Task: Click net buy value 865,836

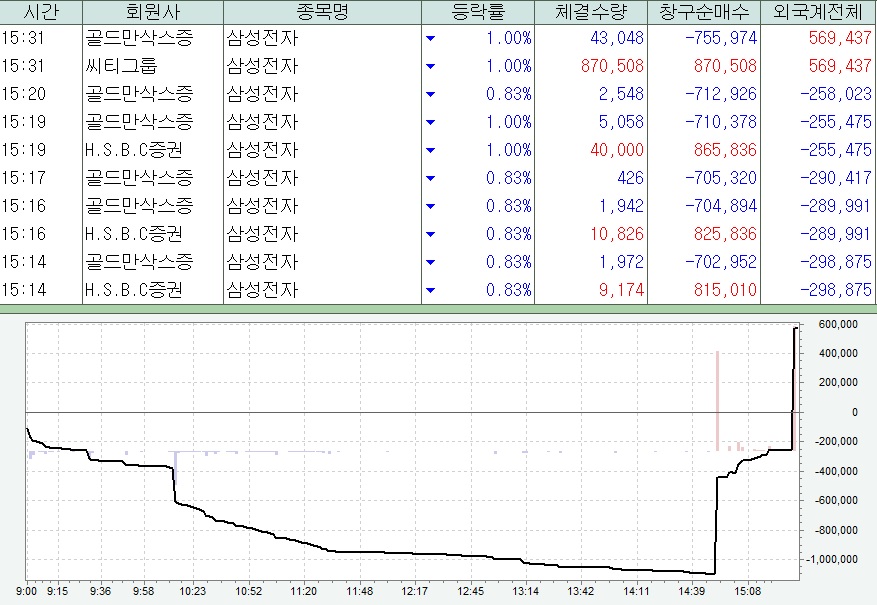Action: (x=725, y=150)
